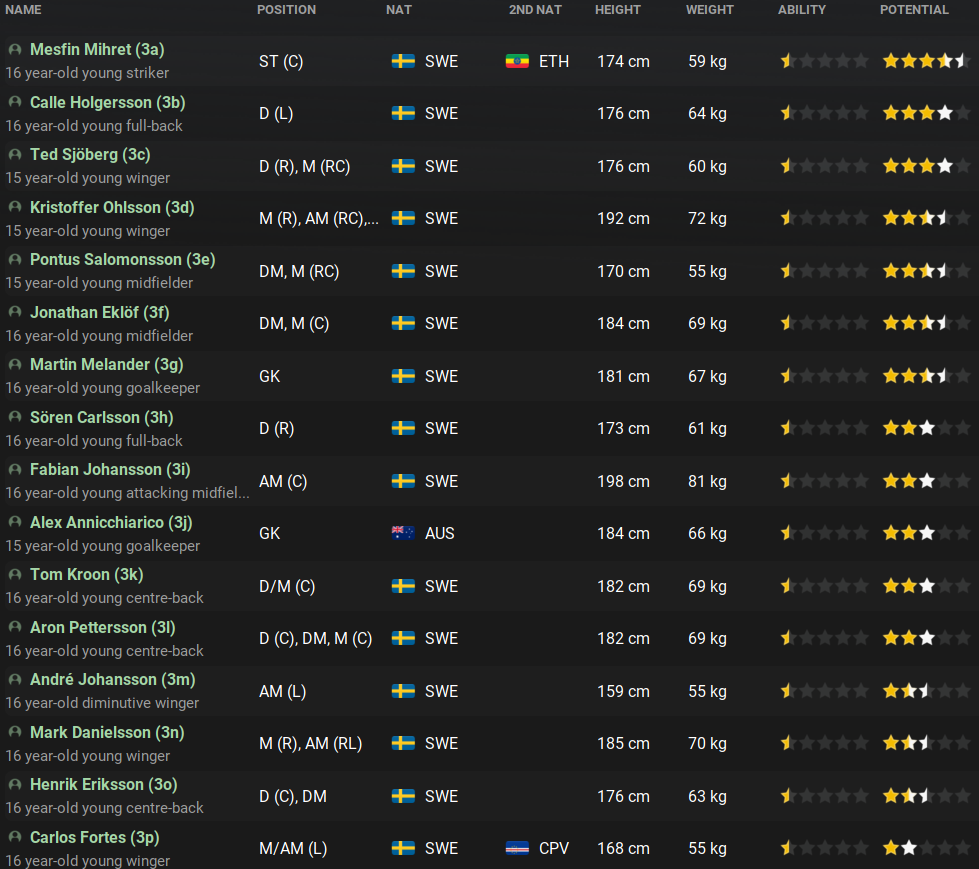
Task: Select the 'ST (C)' position text
Action: click(281, 61)
